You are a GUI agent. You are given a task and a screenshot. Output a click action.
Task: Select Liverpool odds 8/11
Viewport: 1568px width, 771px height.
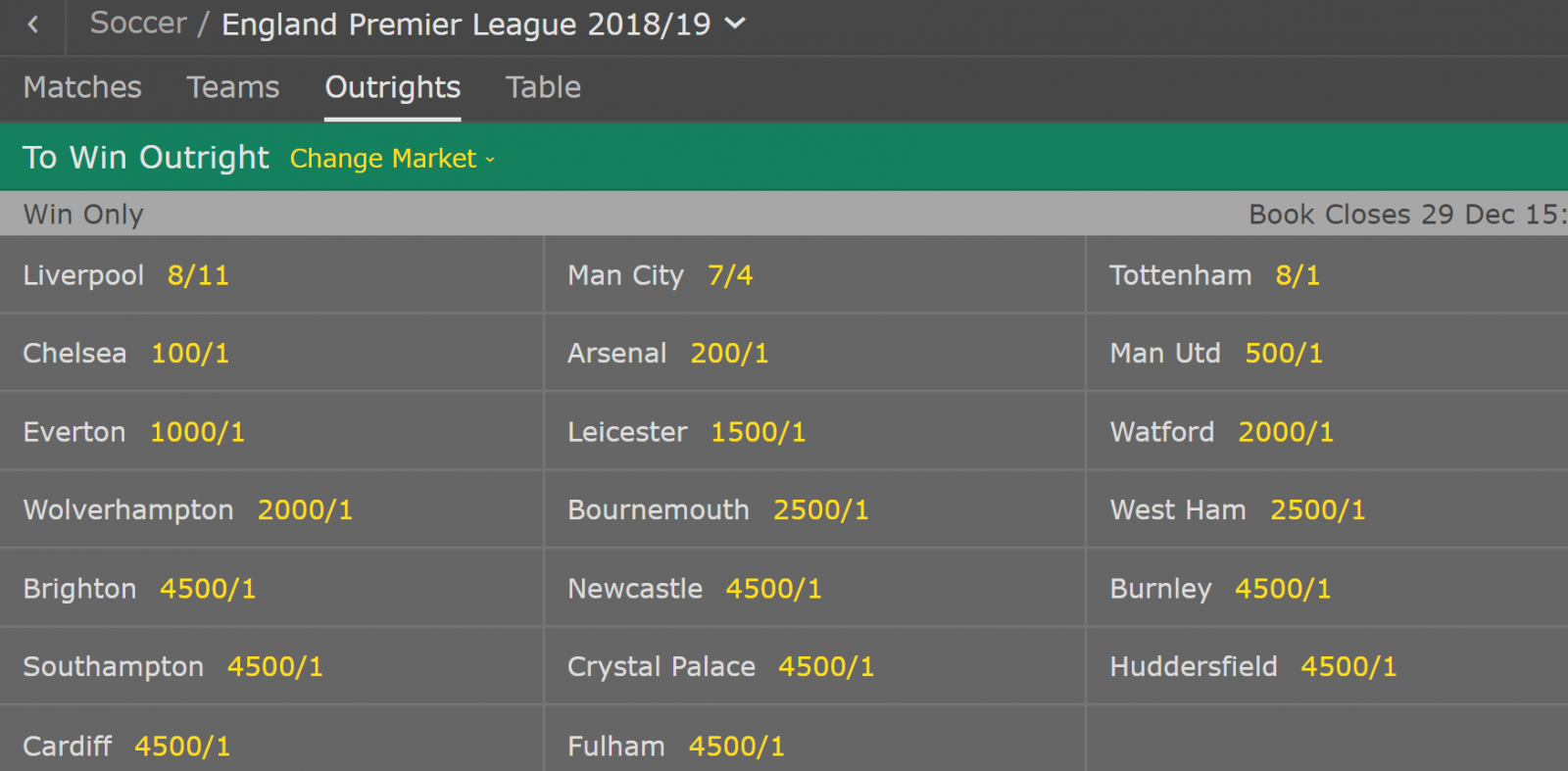pos(198,275)
